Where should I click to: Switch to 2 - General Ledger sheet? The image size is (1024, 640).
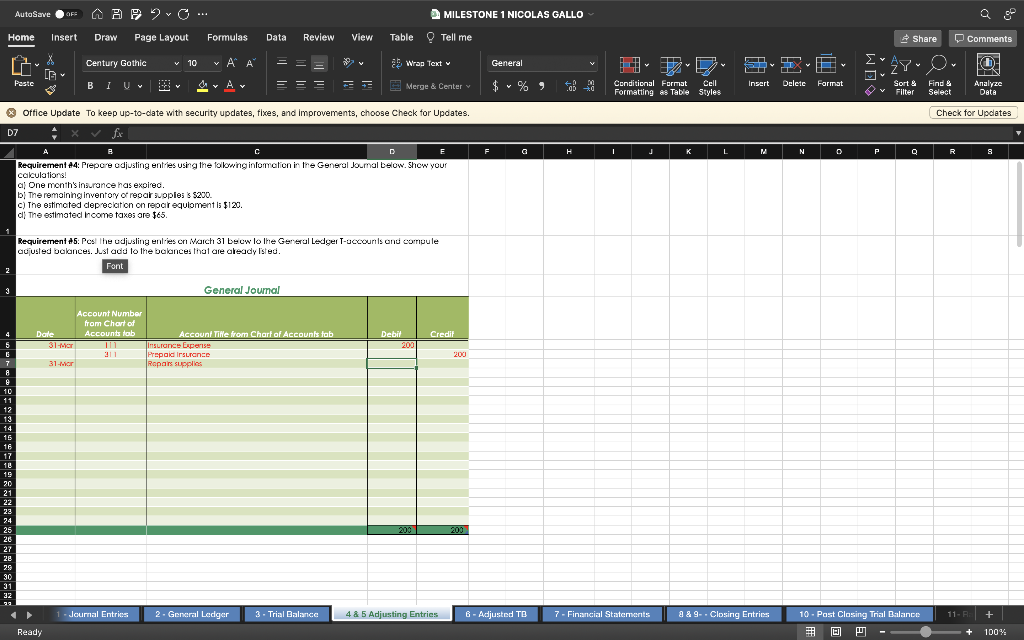pyautogui.click(x=192, y=614)
